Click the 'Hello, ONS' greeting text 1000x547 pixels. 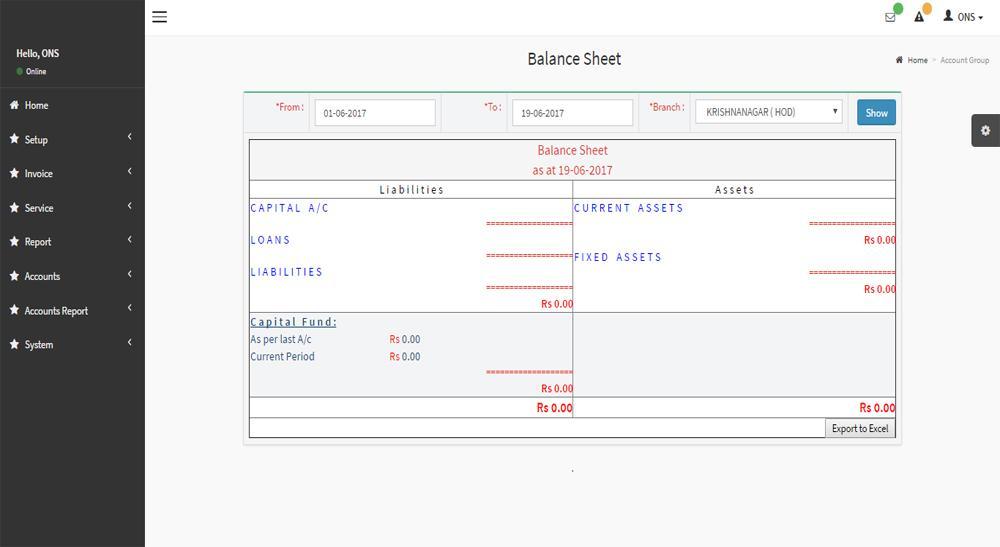point(38,54)
